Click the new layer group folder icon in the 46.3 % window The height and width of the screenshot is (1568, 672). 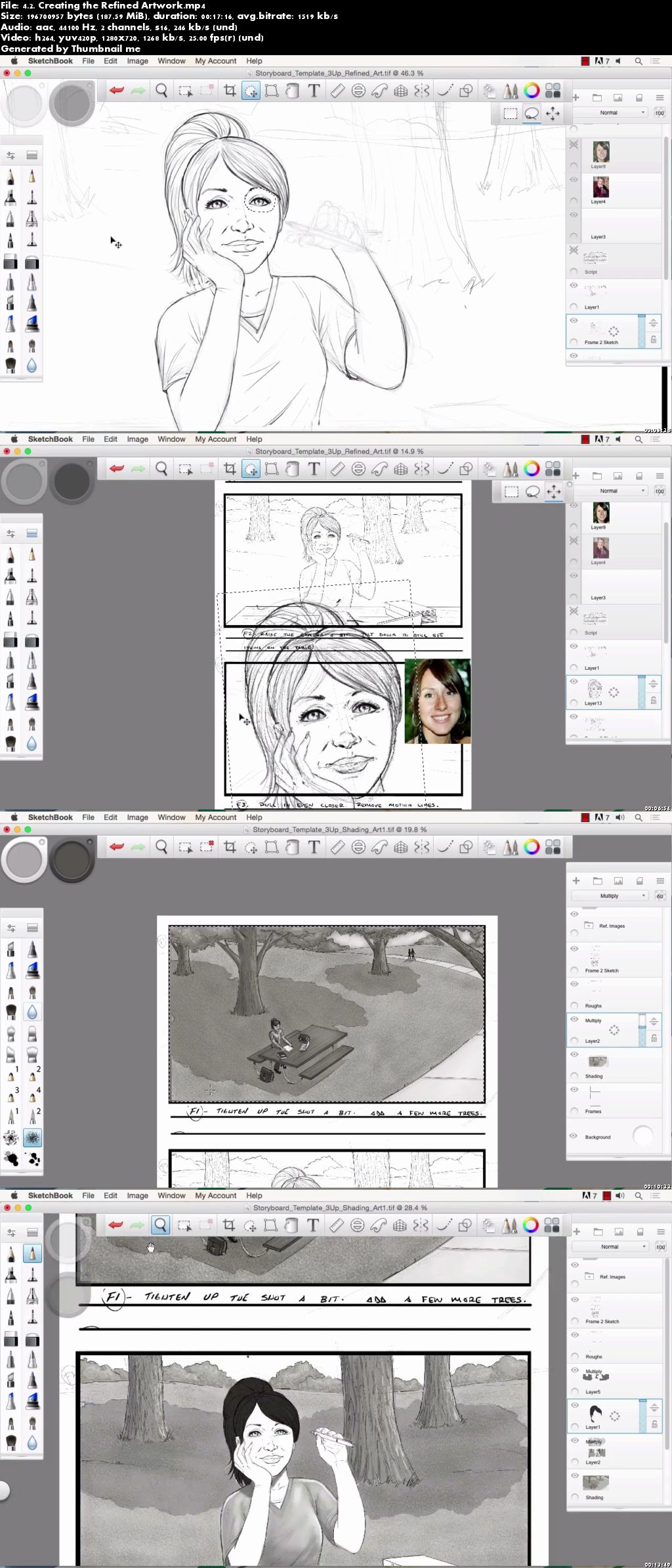tap(597, 98)
